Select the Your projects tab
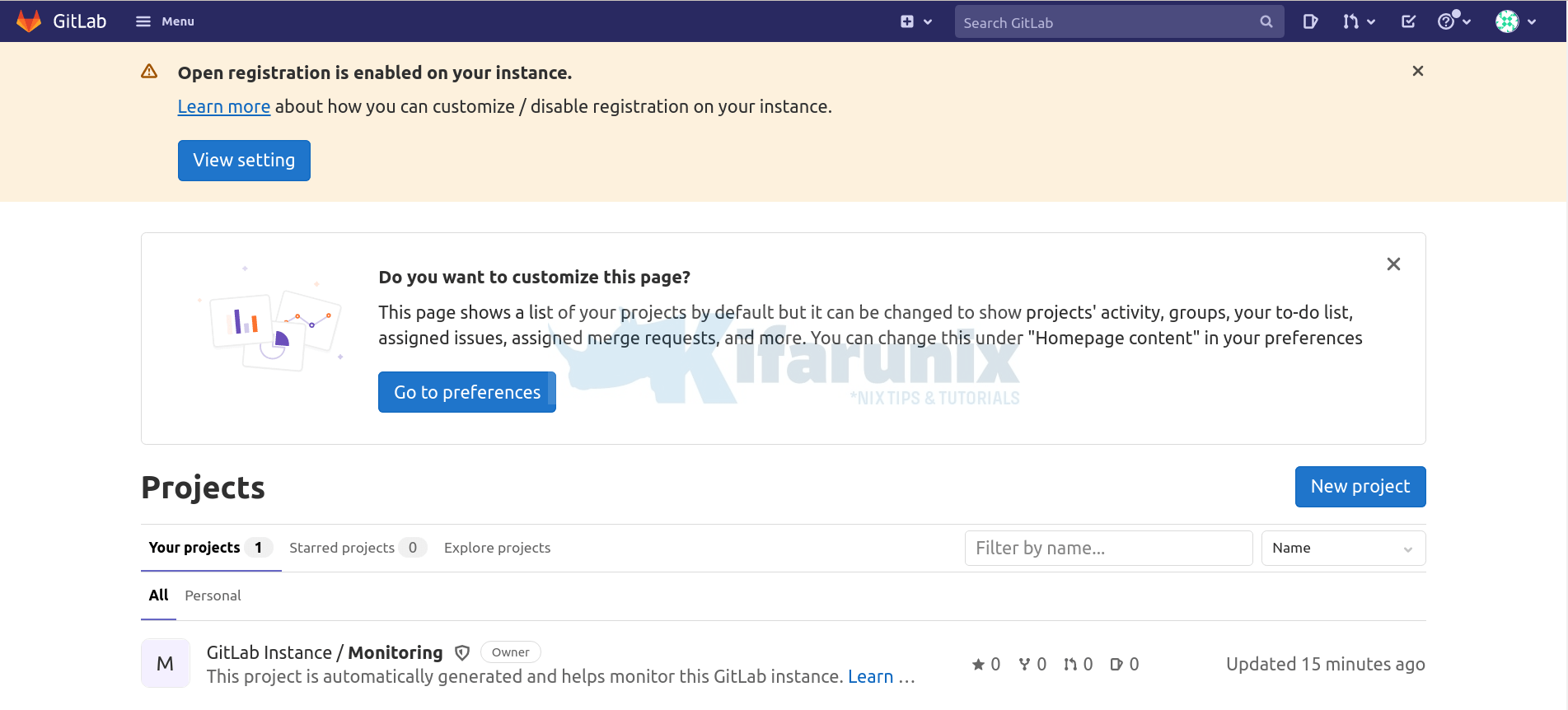Viewport: 1568px width, 710px height. (x=211, y=548)
